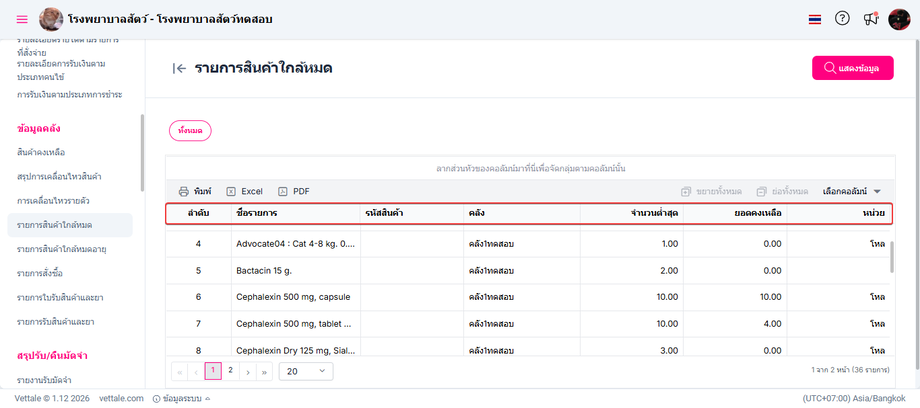Select row Advocate04 : Cat 4-8 kg.
920x408 pixels.
[528, 244]
